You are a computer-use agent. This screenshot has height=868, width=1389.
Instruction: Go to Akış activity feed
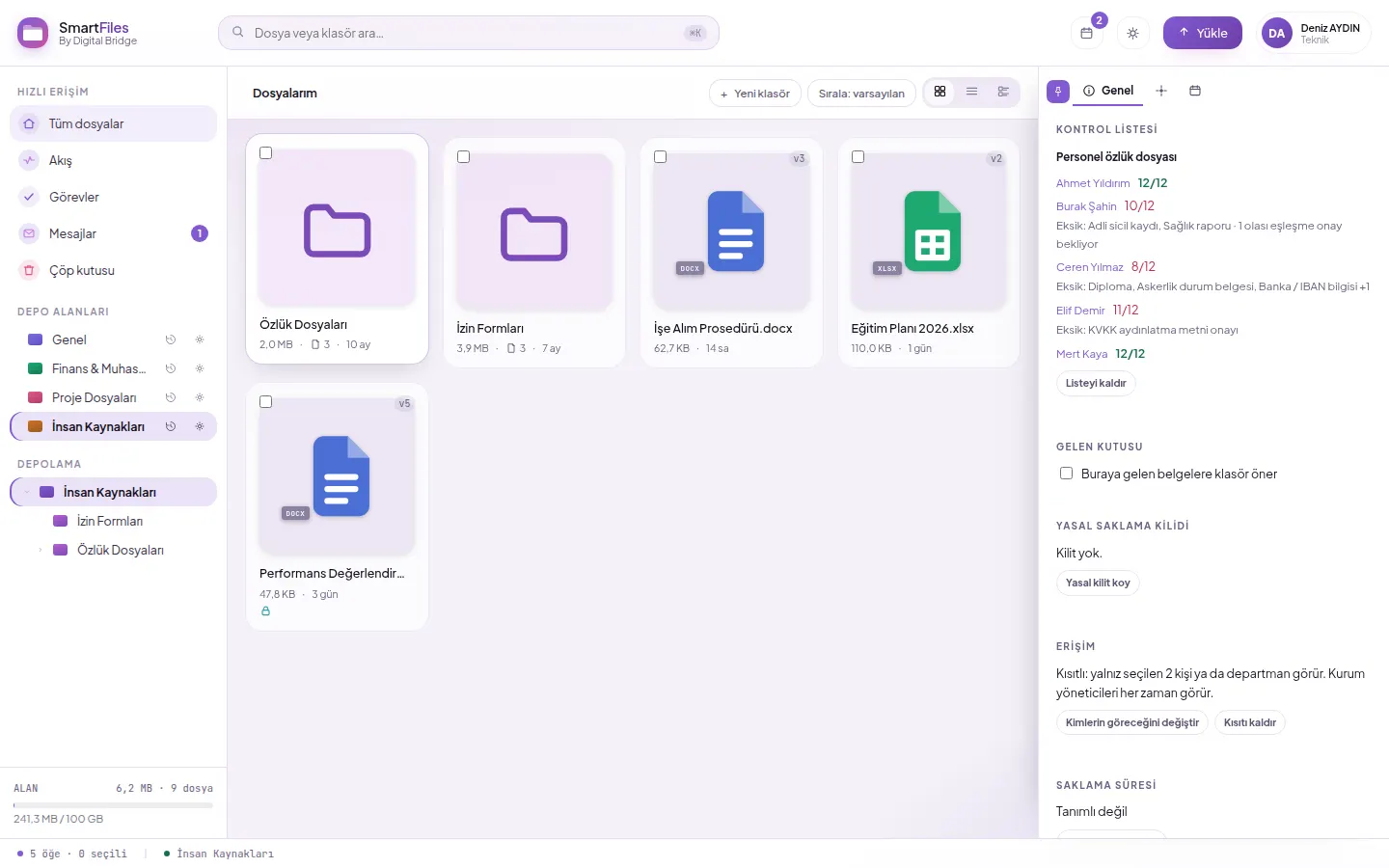click(113, 160)
